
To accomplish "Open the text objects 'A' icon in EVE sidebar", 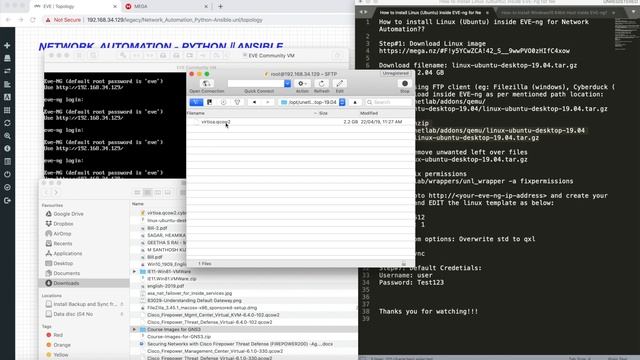I will (x=7, y=97).
